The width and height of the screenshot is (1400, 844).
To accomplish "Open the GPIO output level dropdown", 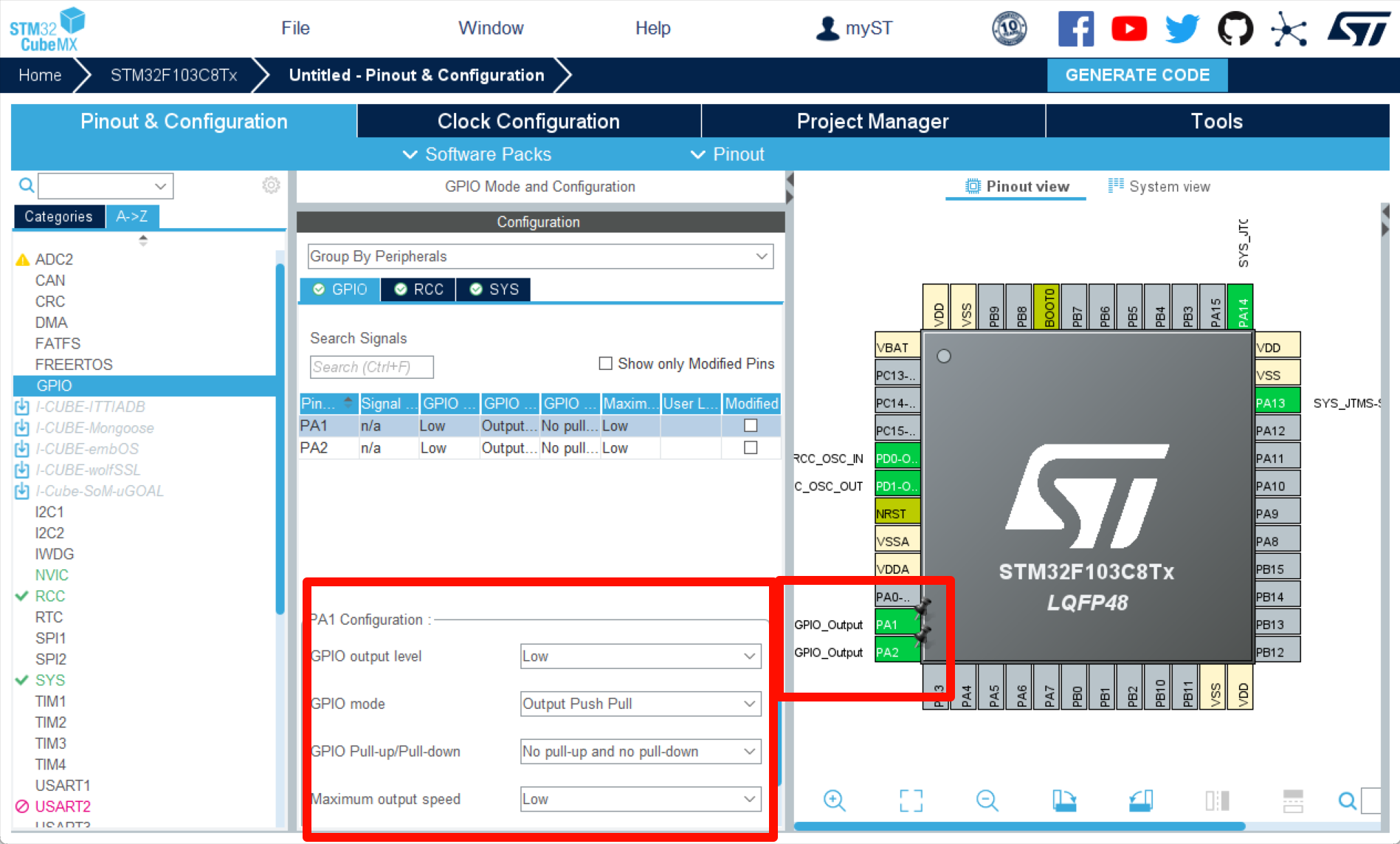I will click(641, 656).
